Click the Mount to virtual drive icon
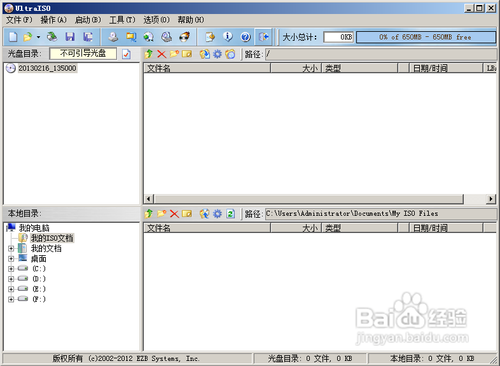This screenshot has width=500, height=366. point(166,37)
